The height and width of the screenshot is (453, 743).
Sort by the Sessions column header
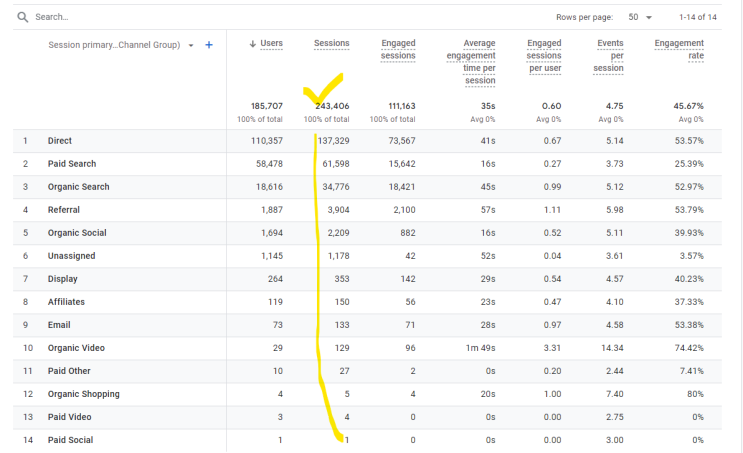332,43
